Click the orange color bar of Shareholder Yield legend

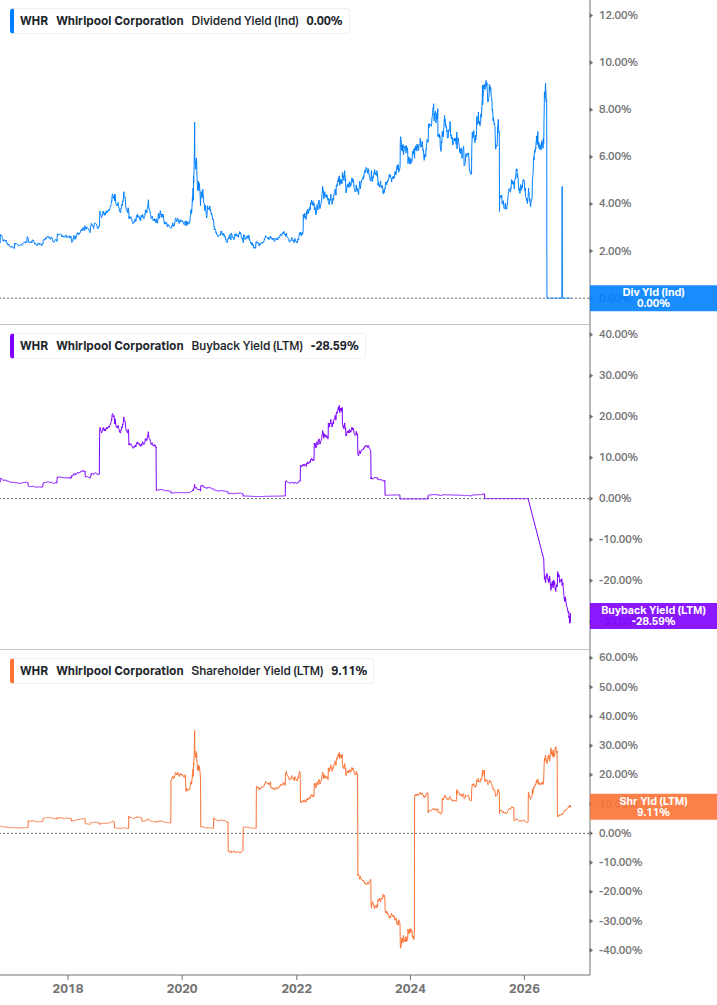[12, 670]
